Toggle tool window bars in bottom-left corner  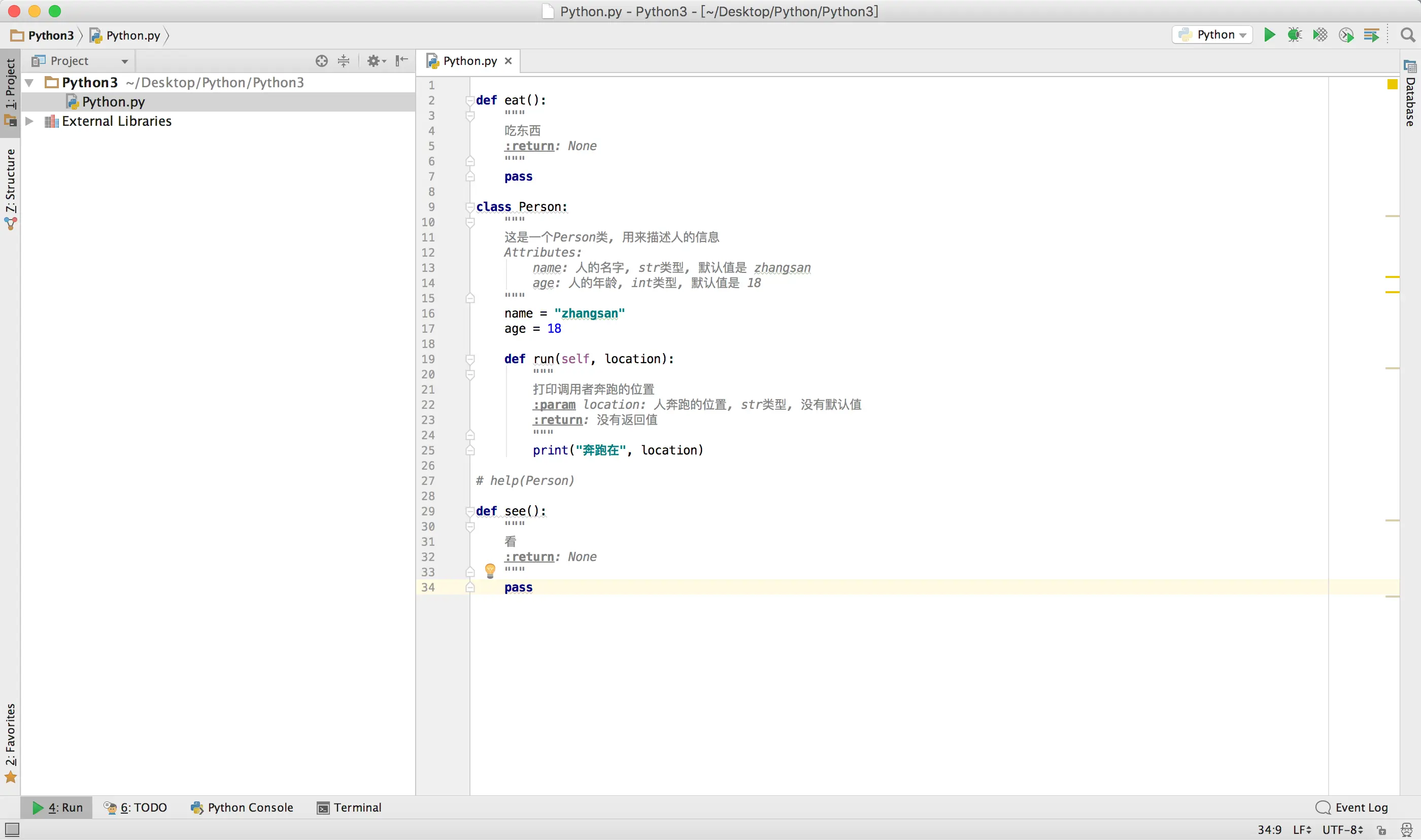12,830
